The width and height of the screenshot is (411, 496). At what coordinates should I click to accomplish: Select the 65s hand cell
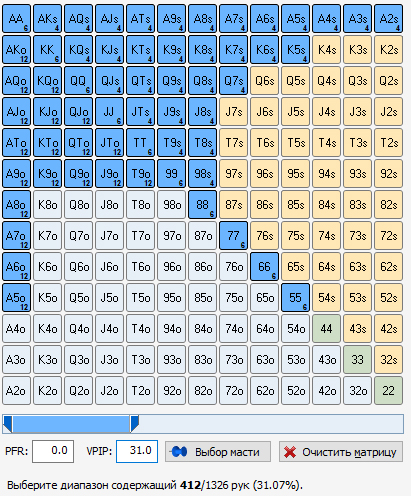pos(295,267)
